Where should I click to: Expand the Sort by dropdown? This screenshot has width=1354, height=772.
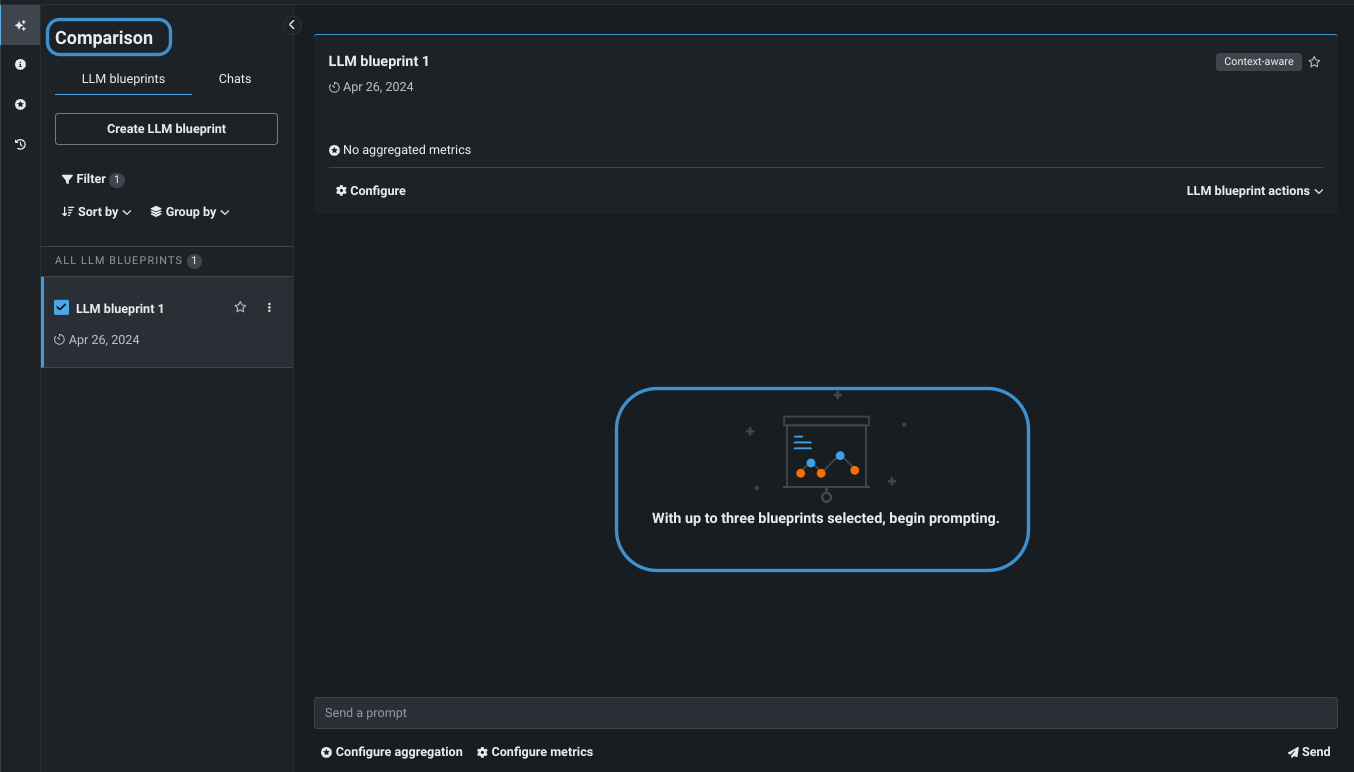97,212
